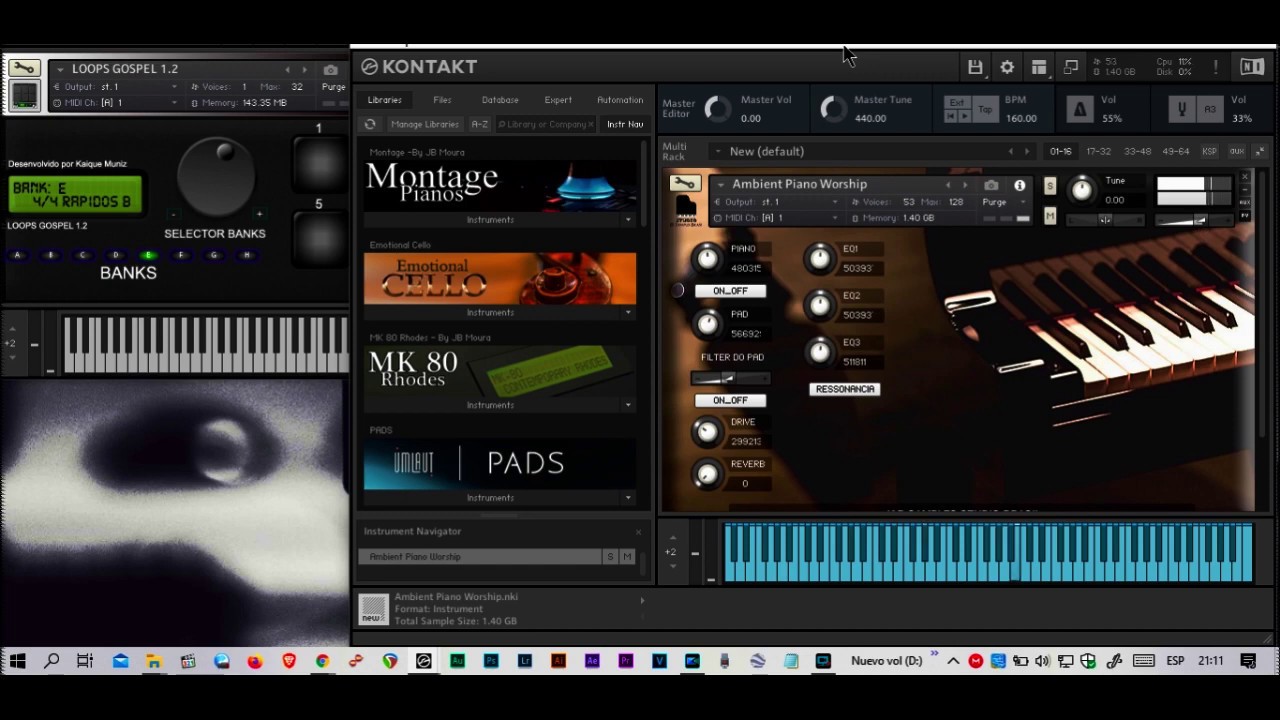The height and width of the screenshot is (720, 1280).
Task: Toggle Ext sync in BPM section
Action: 957,102
